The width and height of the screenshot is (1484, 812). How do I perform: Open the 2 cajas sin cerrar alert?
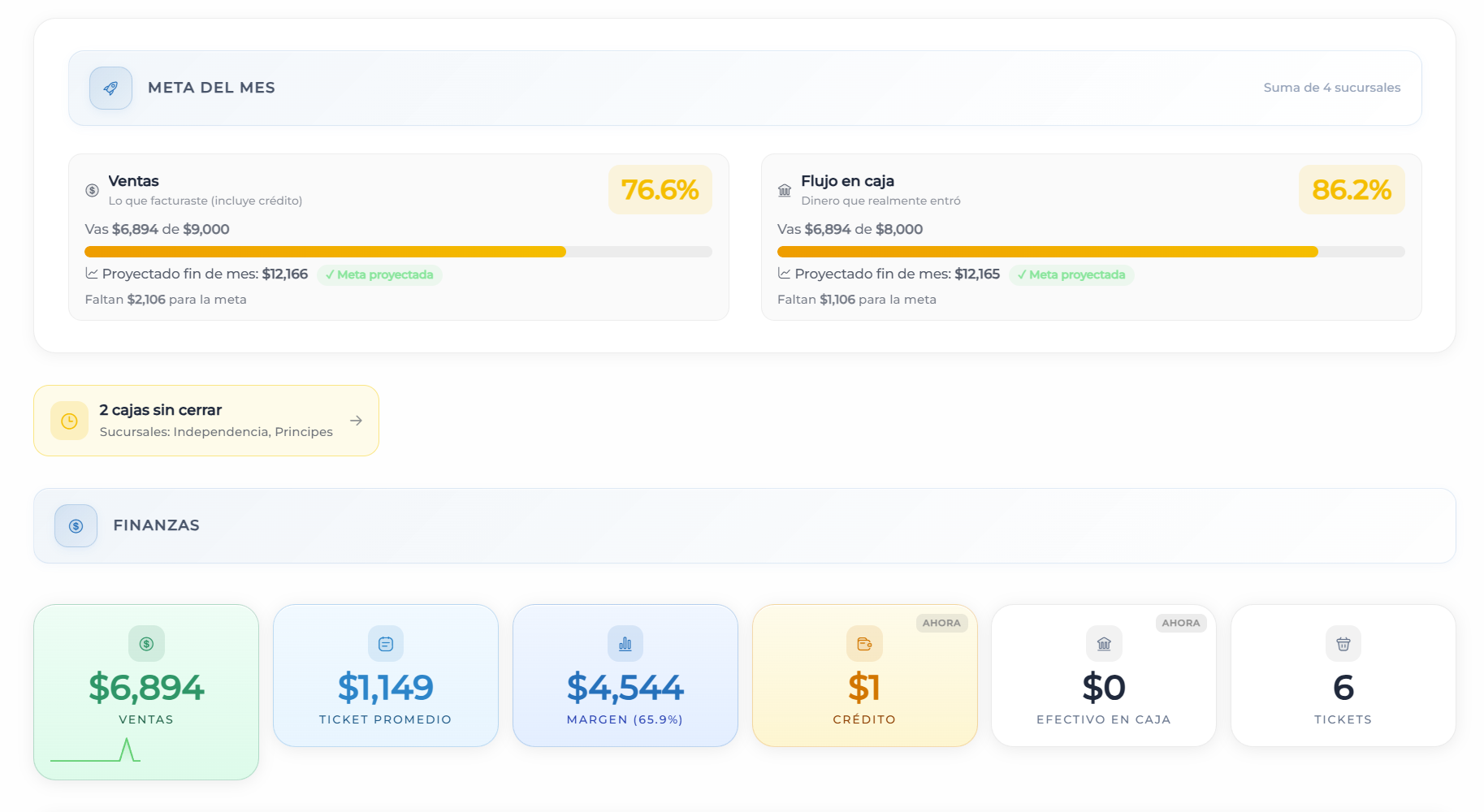click(203, 420)
